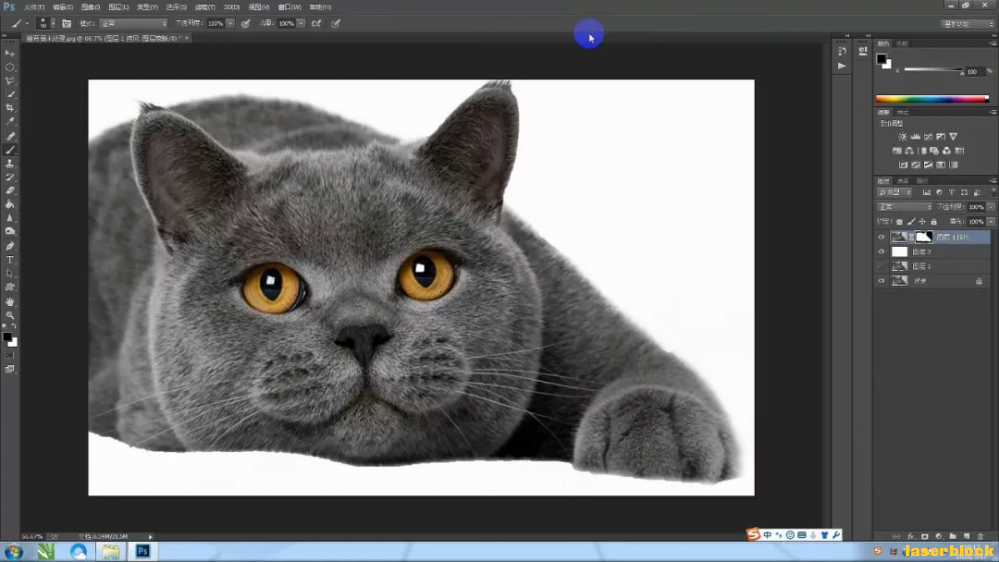Select the Hand tool
The image size is (999, 562).
10,301
